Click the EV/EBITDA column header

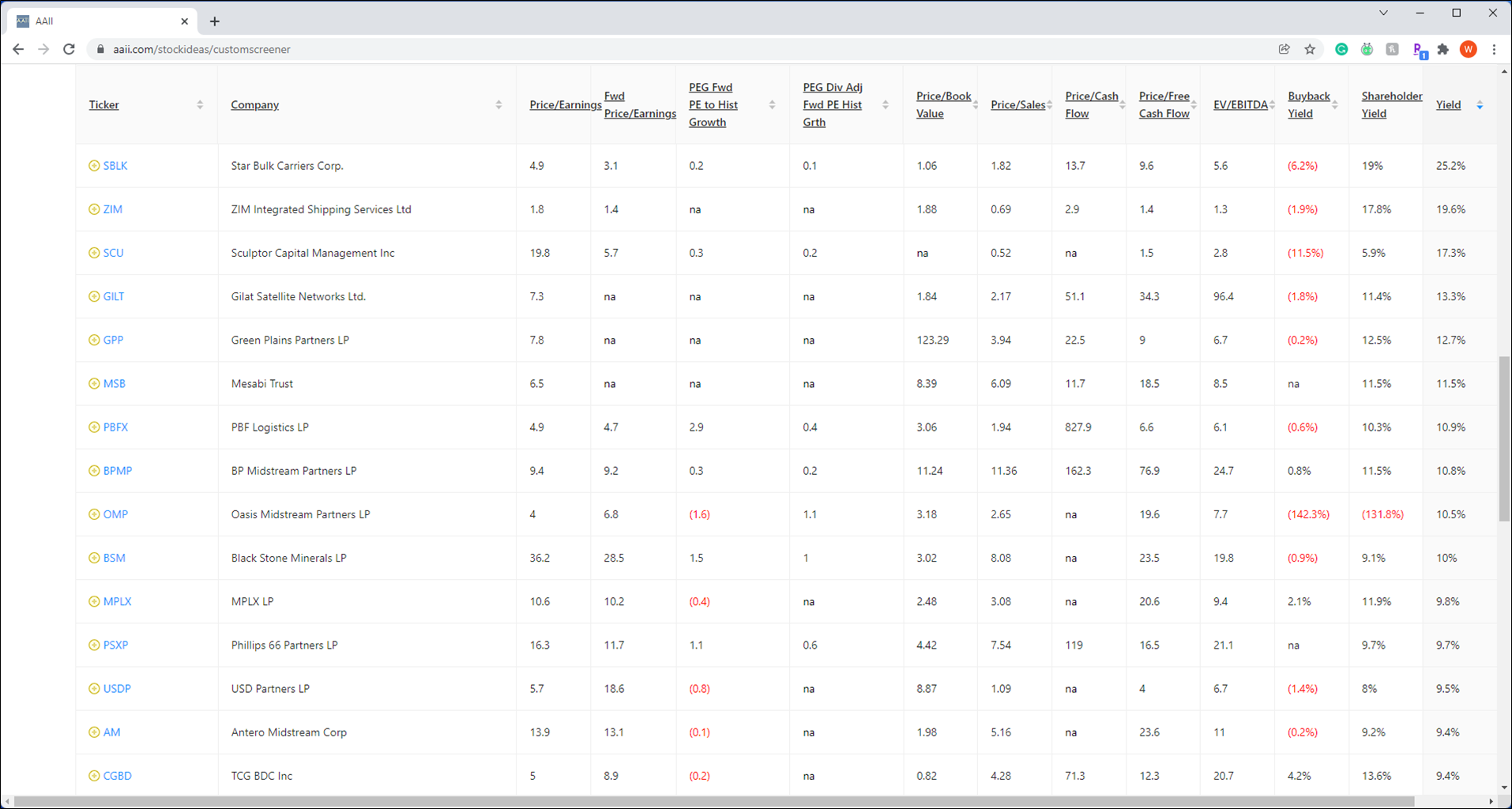[x=1240, y=105]
